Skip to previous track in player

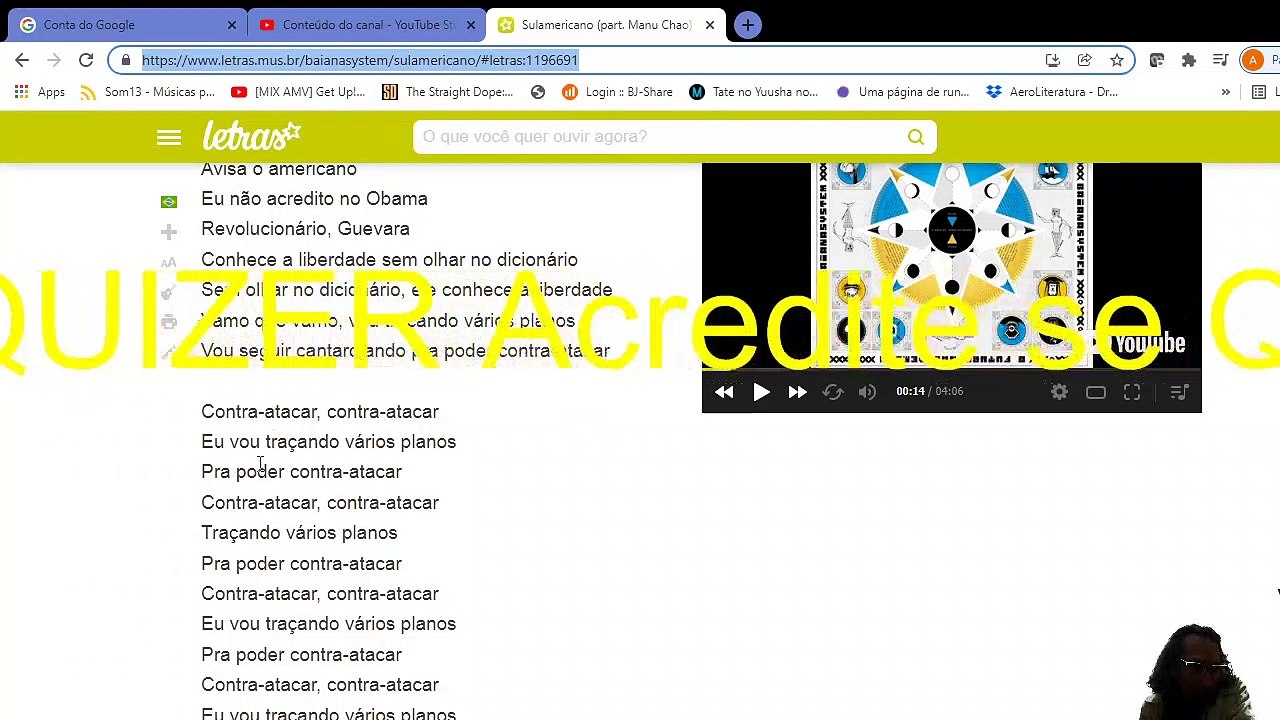click(724, 392)
